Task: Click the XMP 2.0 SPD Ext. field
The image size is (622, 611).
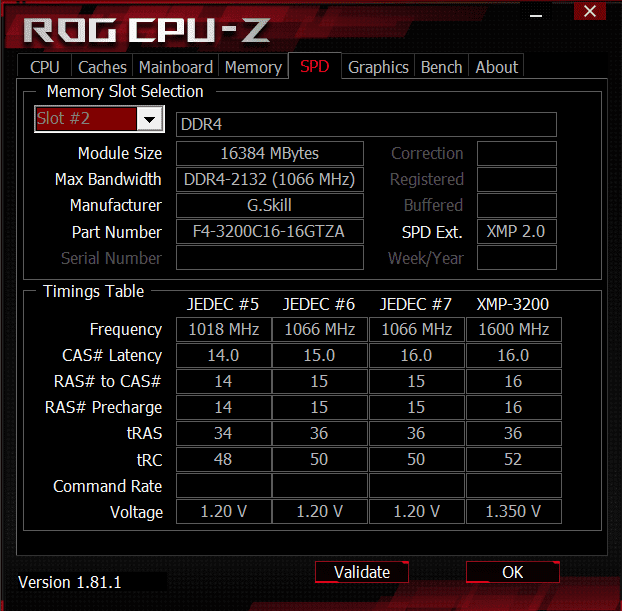Action: (516, 232)
